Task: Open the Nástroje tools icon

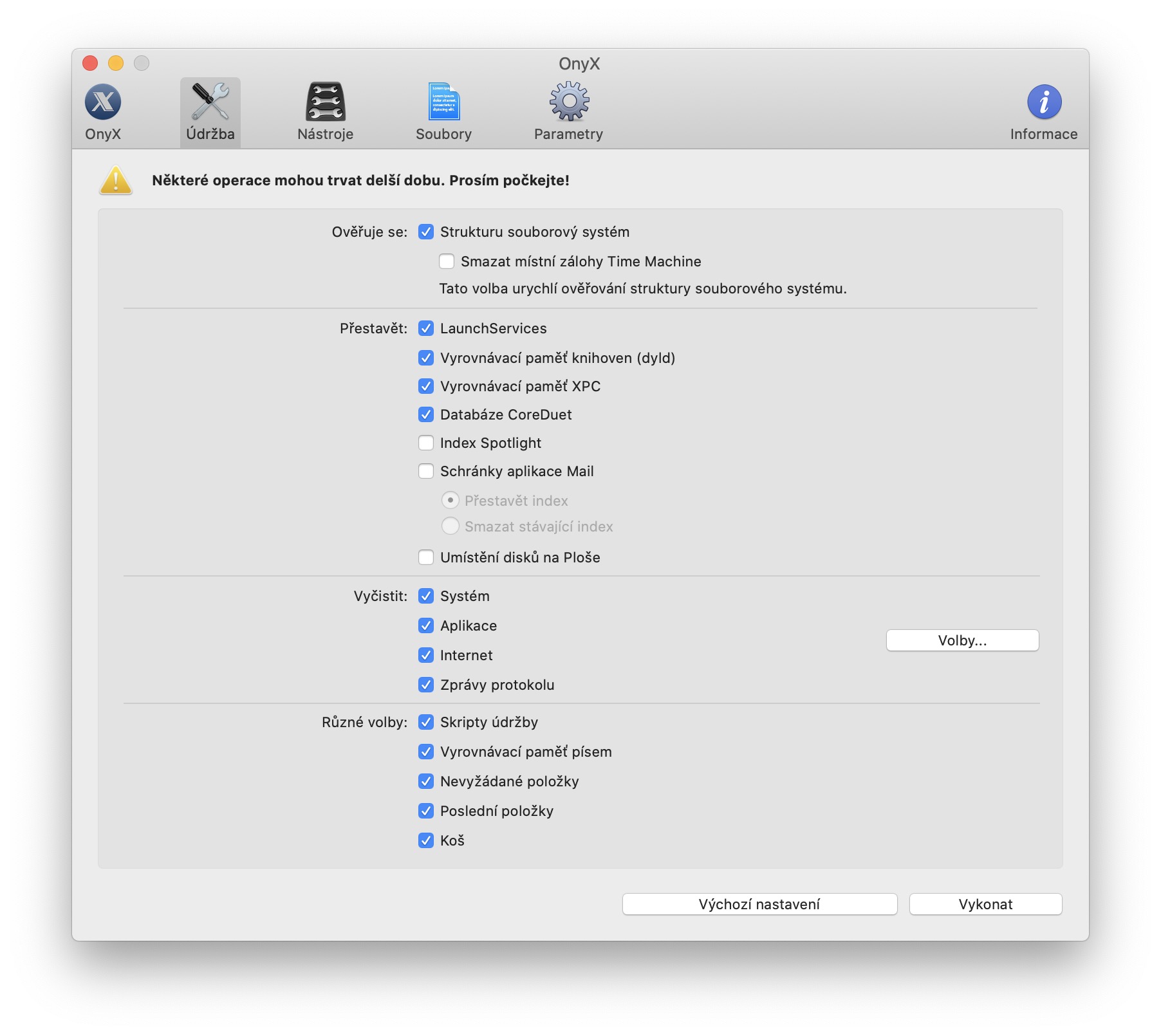Action: tap(325, 102)
